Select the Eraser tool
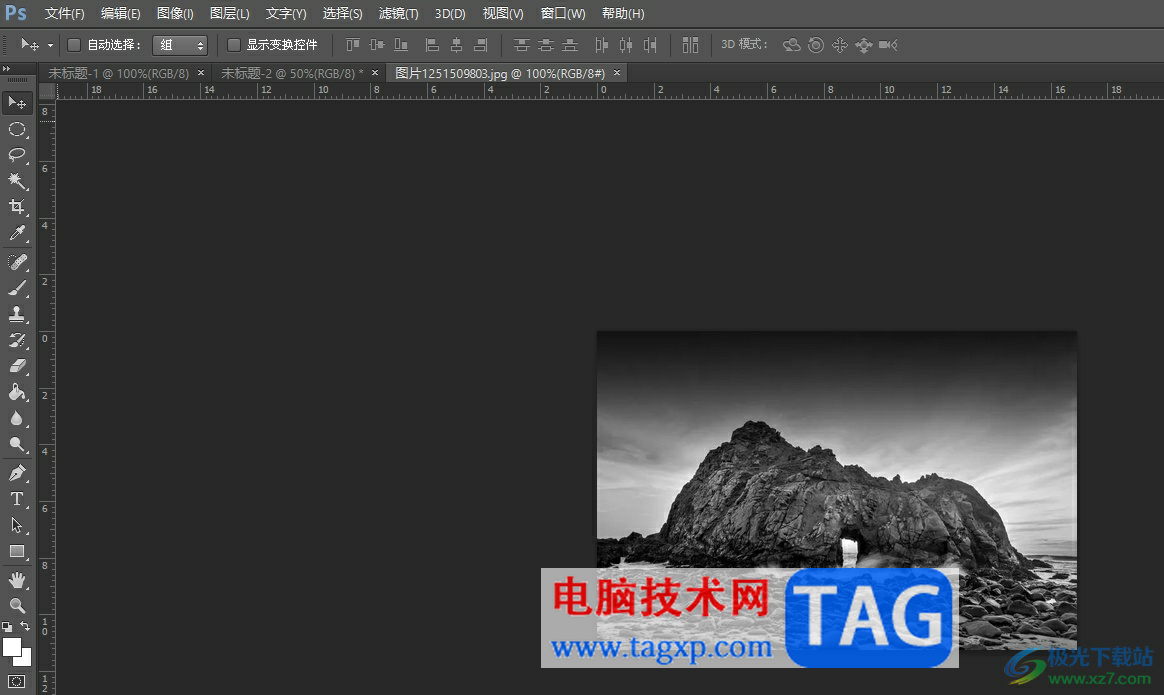This screenshot has width=1164, height=695. tap(17, 366)
